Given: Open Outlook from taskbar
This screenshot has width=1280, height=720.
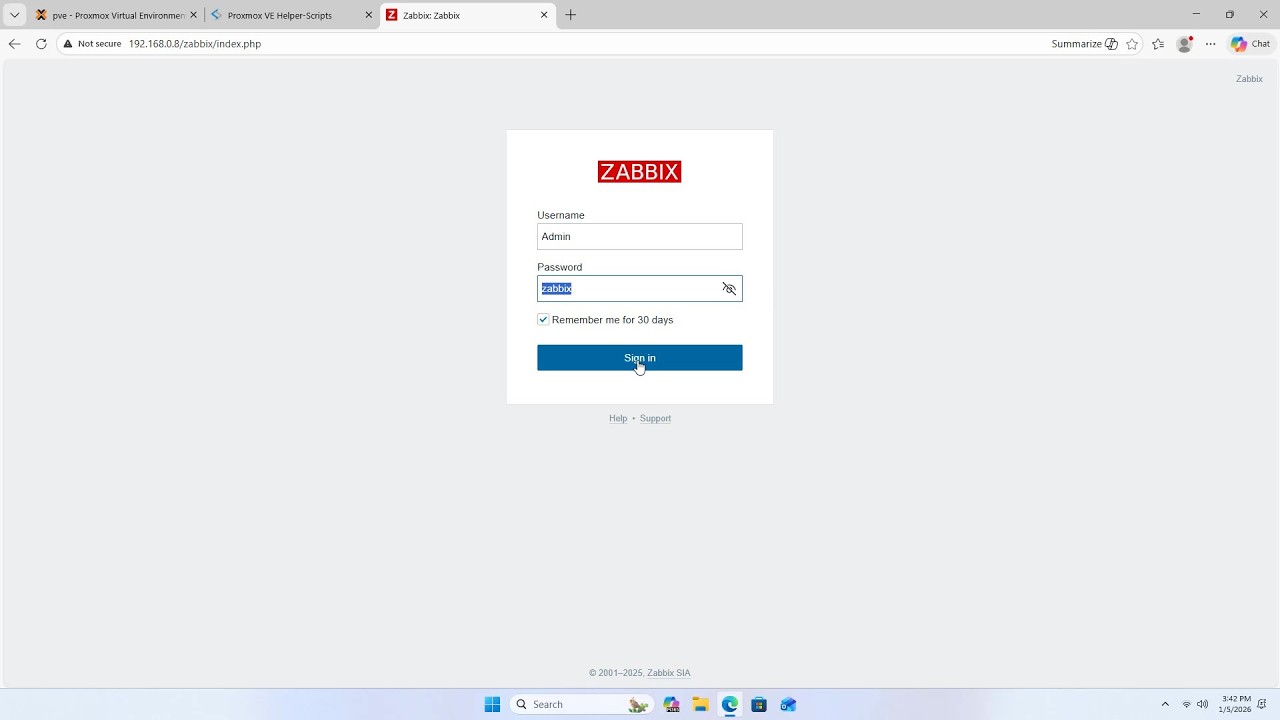Looking at the screenshot, I should pyautogui.click(x=788, y=705).
